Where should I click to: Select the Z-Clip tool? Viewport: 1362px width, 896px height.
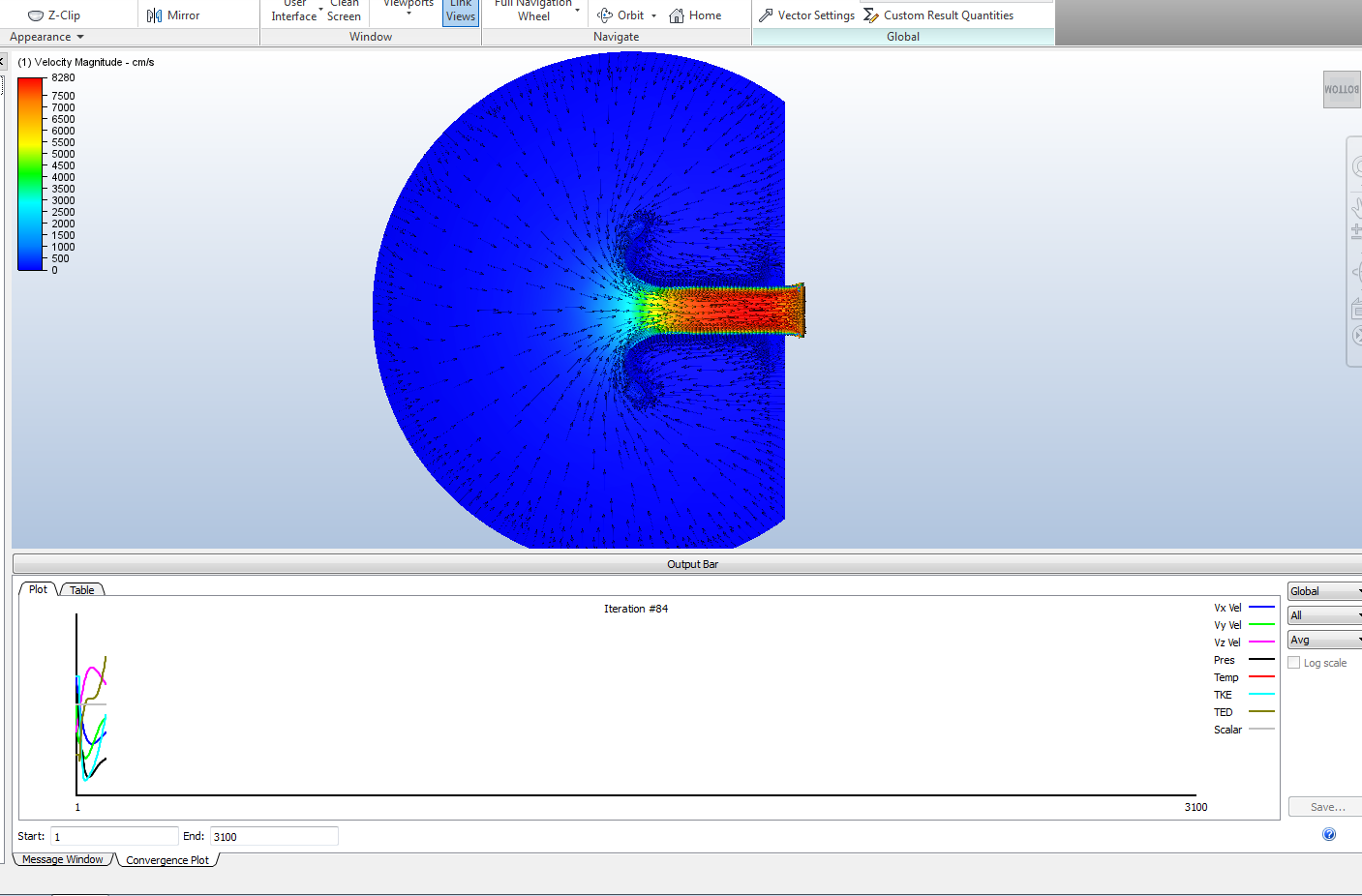(x=54, y=15)
